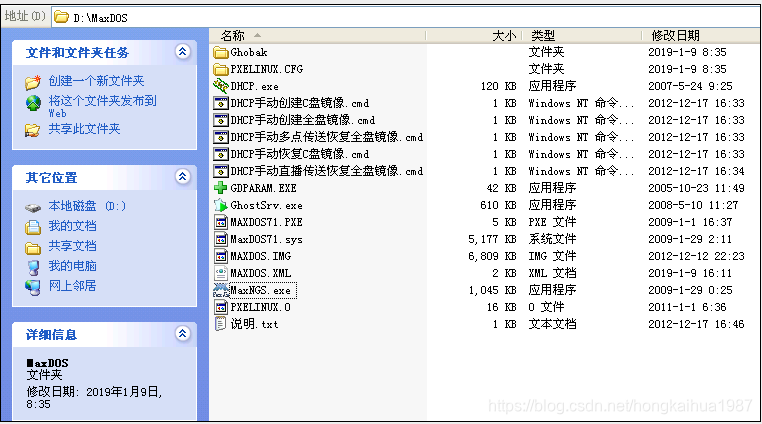Select file name DHCP手动创建C盘镜像.cmd

pyautogui.click(x=300, y=103)
